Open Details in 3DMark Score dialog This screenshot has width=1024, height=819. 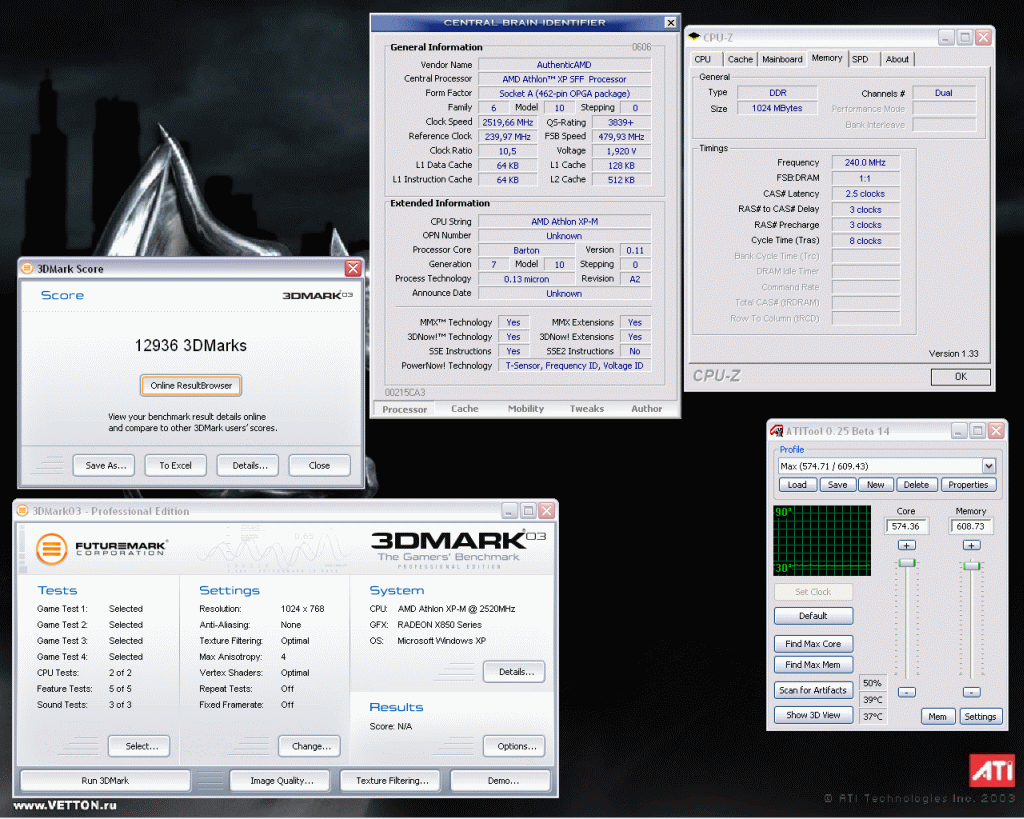tap(250, 466)
